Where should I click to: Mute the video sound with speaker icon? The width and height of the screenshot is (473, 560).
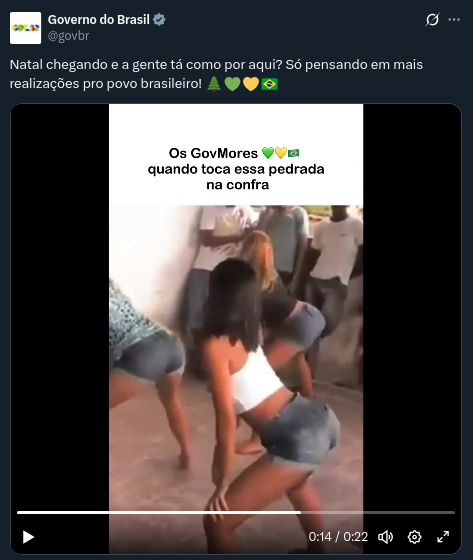point(385,537)
